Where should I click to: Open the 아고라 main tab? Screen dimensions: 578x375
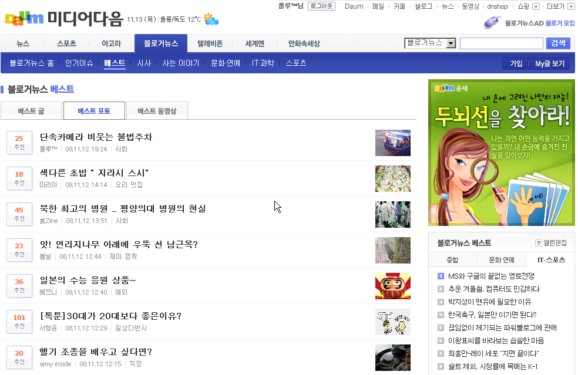tap(111, 44)
